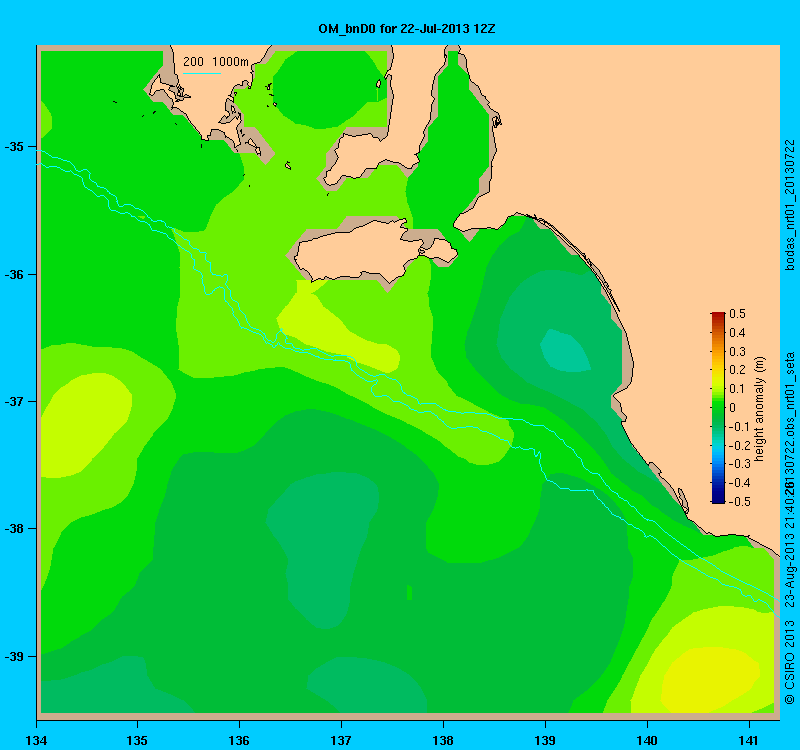The height and width of the screenshot is (750, 800).
Task: Click the height anomaly color bar
Action: coord(718,408)
